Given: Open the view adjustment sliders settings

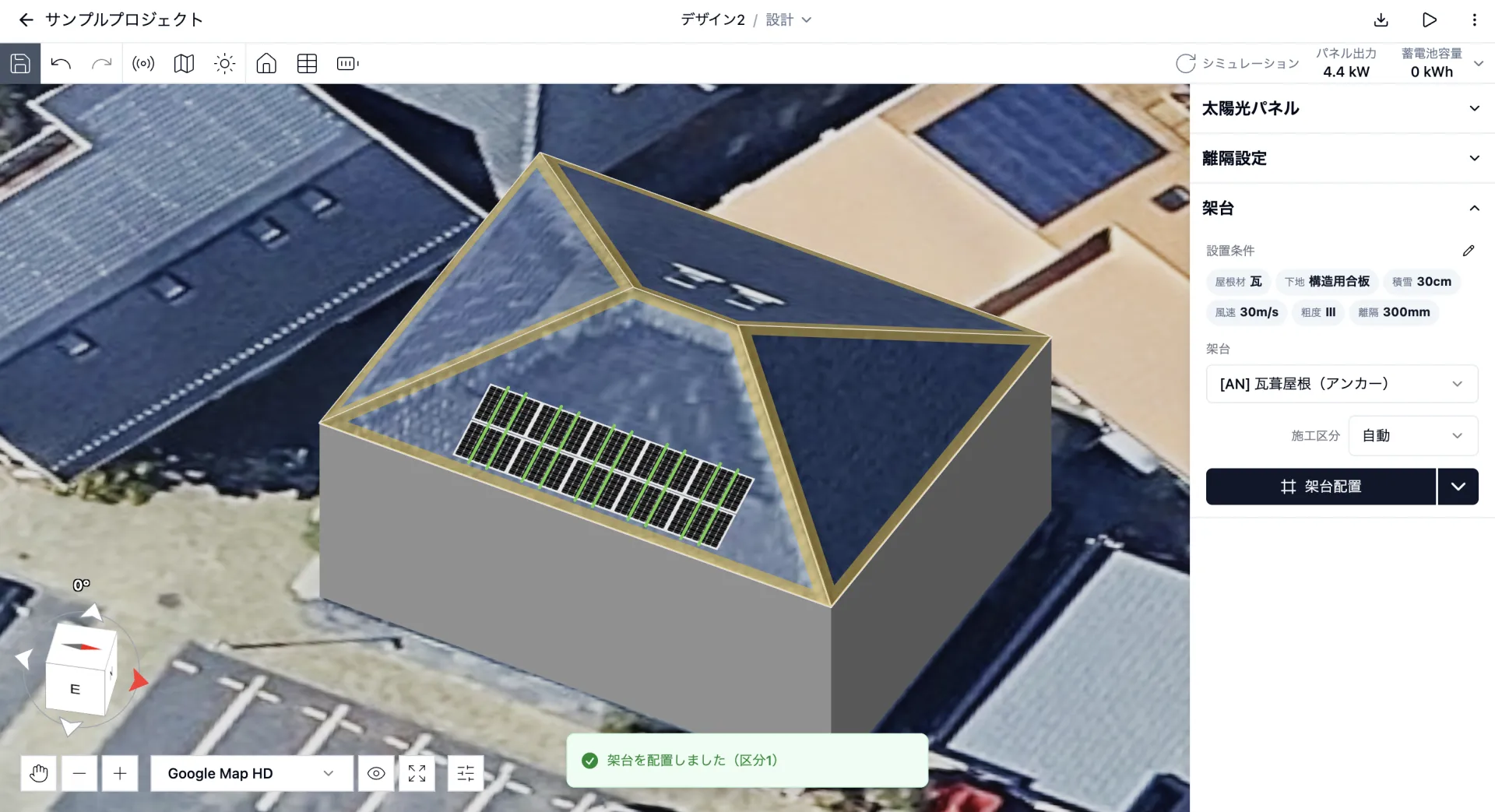Looking at the screenshot, I should 466,773.
